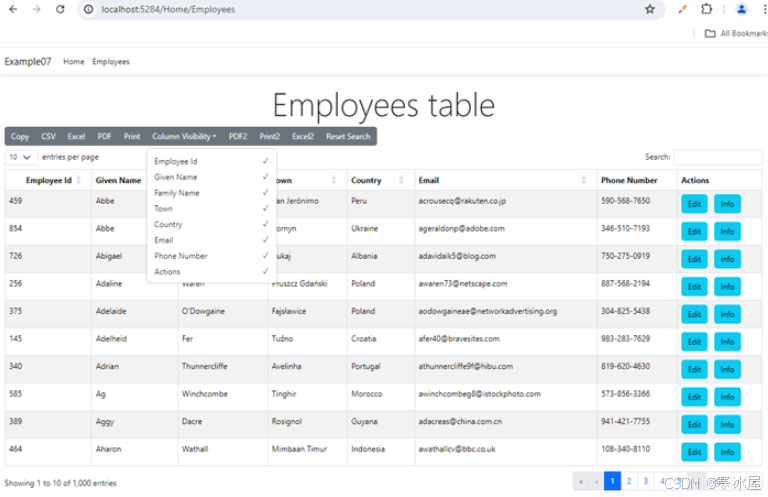Toggle Phone Number column visibility
Image resolution: width=768 pixels, height=497 pixels.
coord(212,256)
